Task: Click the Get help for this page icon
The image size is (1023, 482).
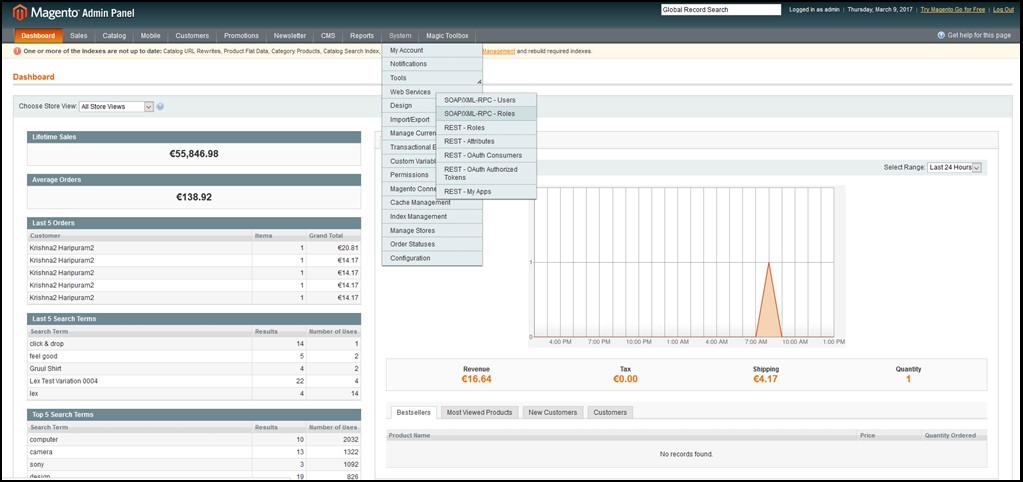Action: click(941, 35)
